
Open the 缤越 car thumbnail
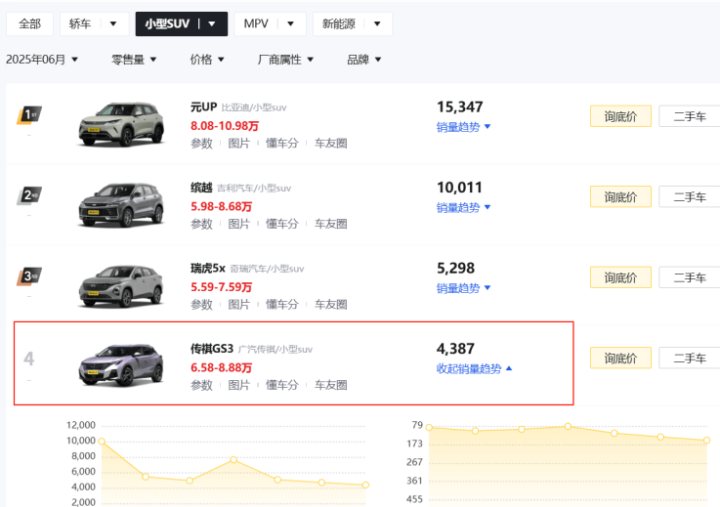(121, 205)
